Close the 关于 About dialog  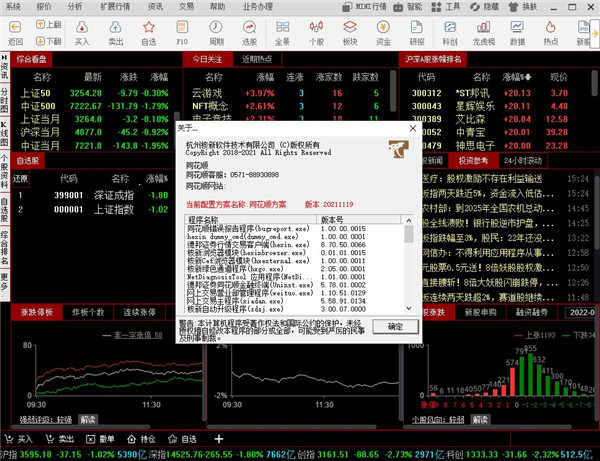click(x=413, y=128)
